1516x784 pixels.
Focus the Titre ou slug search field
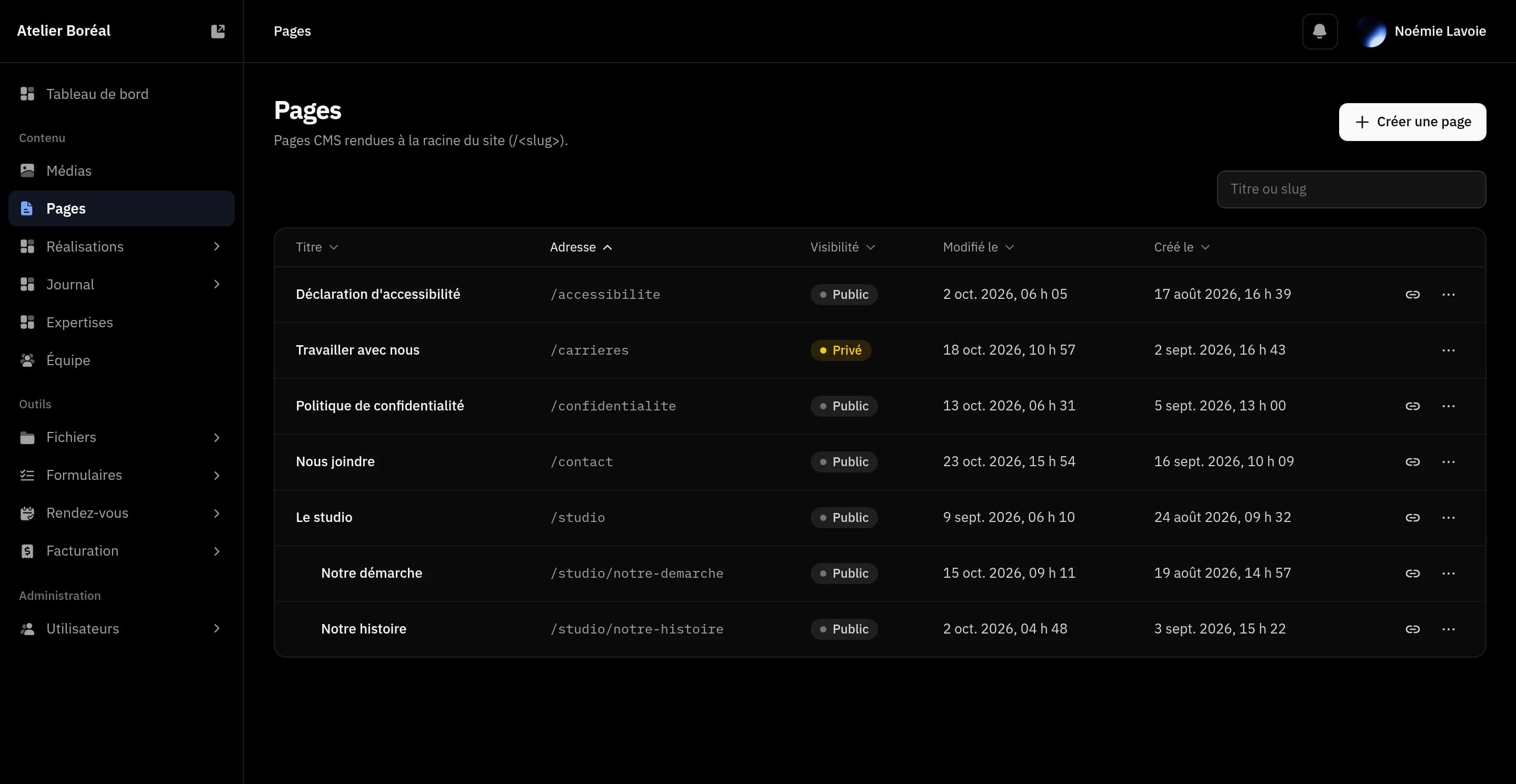tap(1351, 189)
